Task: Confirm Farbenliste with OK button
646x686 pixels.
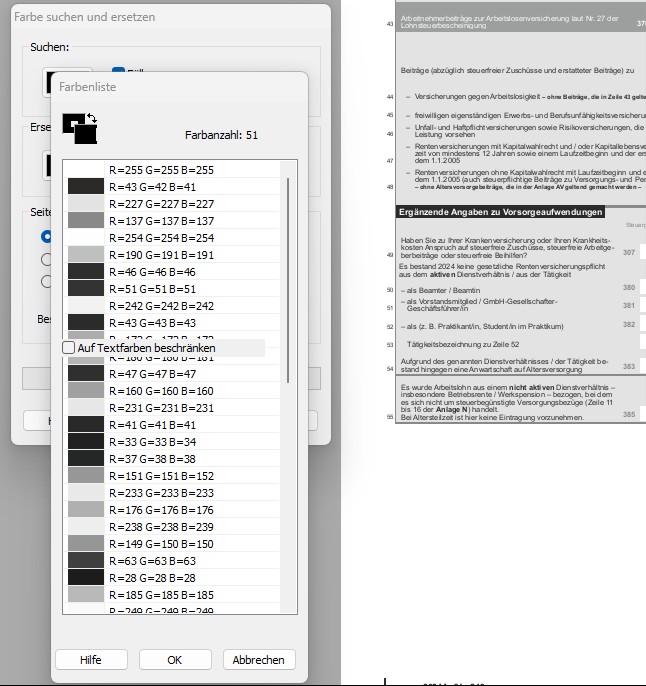Action: [175, 659]
